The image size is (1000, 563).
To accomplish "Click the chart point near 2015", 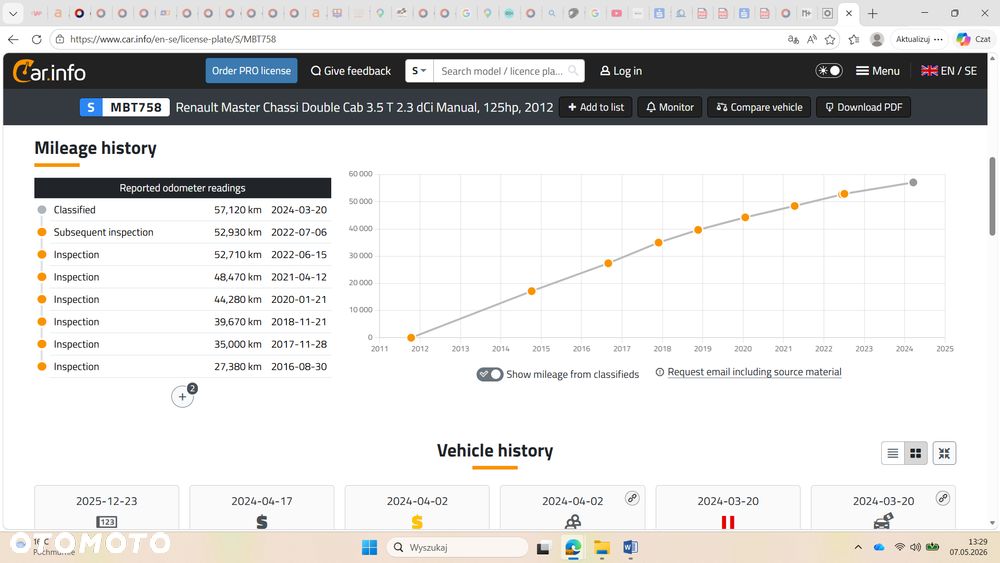I will (532, 291).
